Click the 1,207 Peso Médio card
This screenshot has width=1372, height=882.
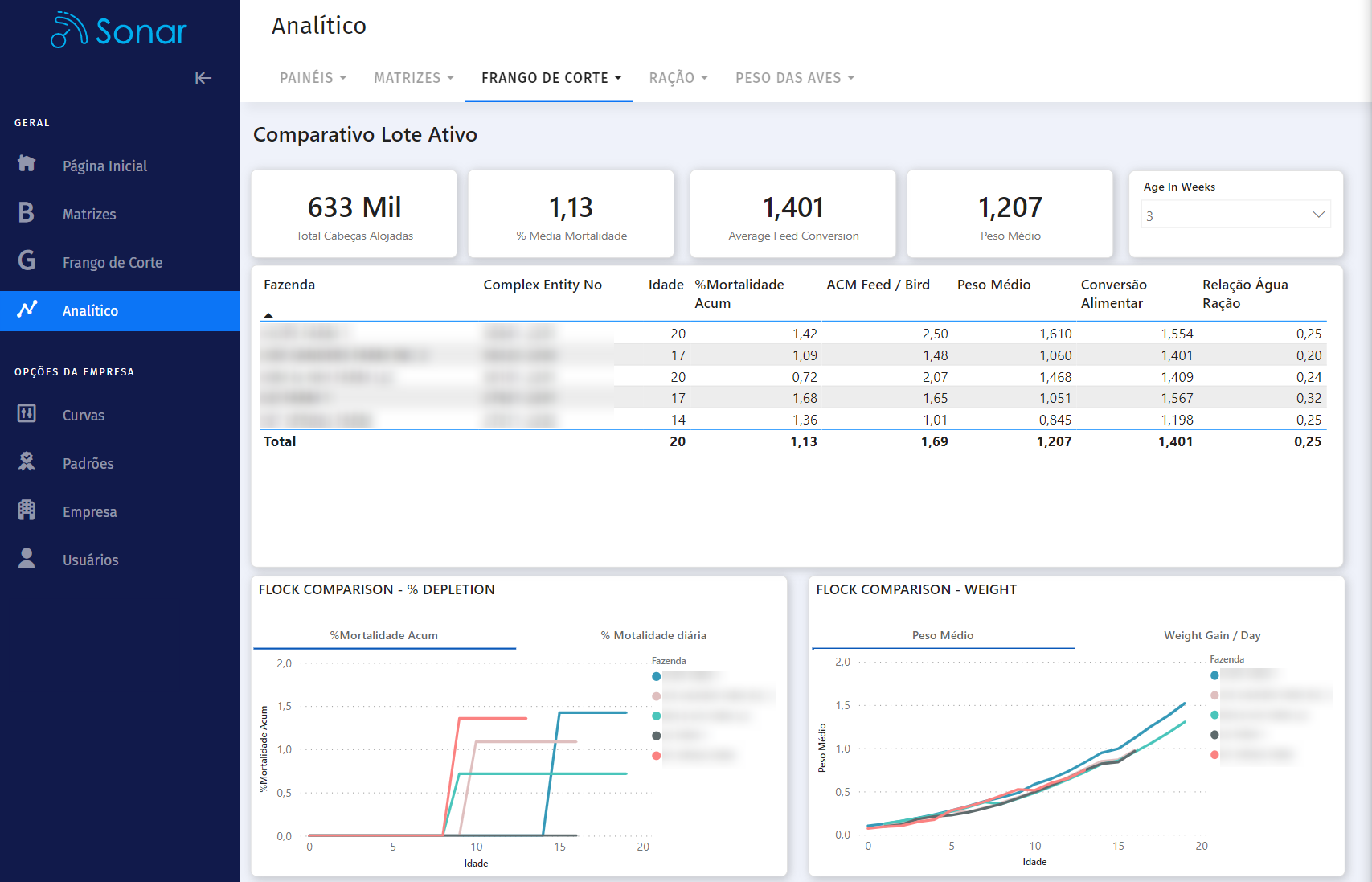pyautogui.click(x=1010, y=214)
